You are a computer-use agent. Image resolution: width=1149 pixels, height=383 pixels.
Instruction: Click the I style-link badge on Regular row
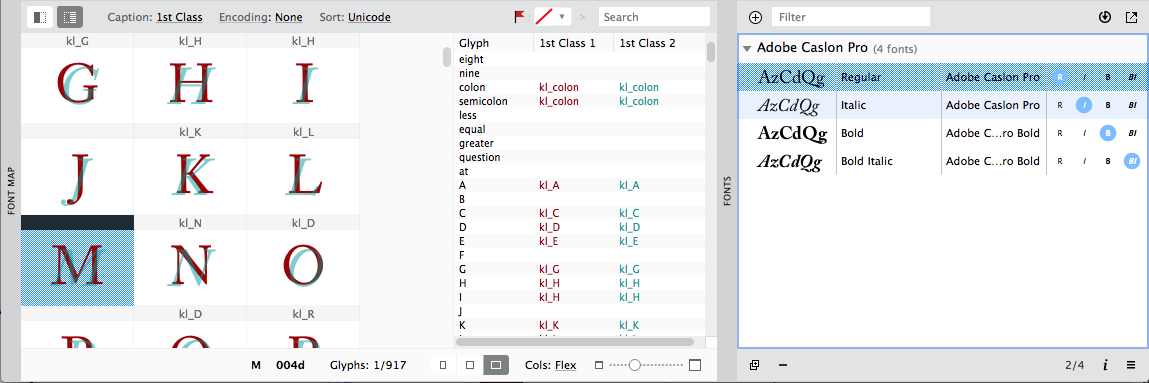click(1084, 77)
